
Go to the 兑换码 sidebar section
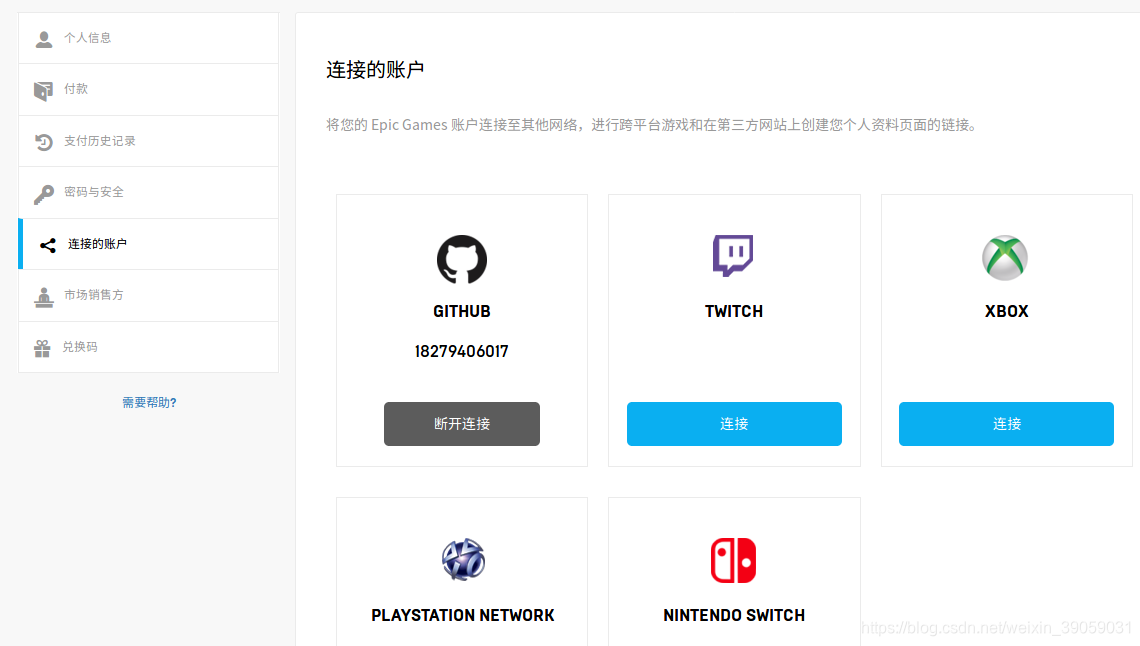(x=148, y=347)
